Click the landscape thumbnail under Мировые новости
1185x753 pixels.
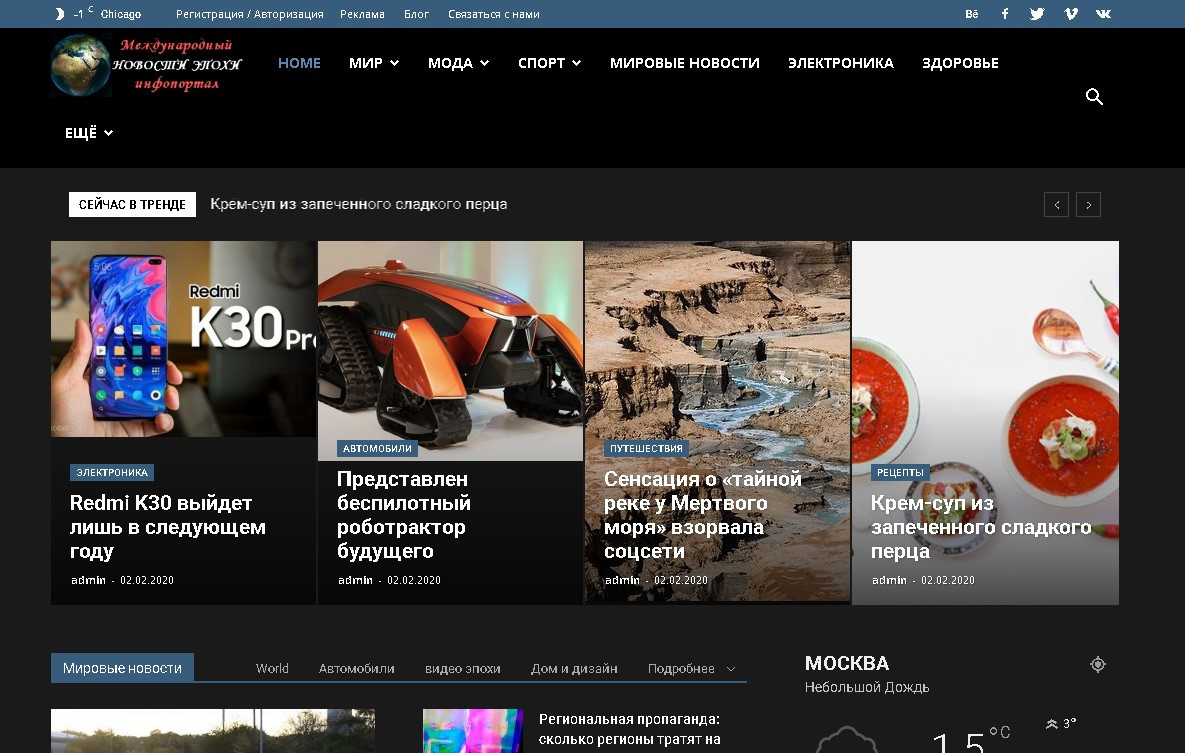[212, 731]
